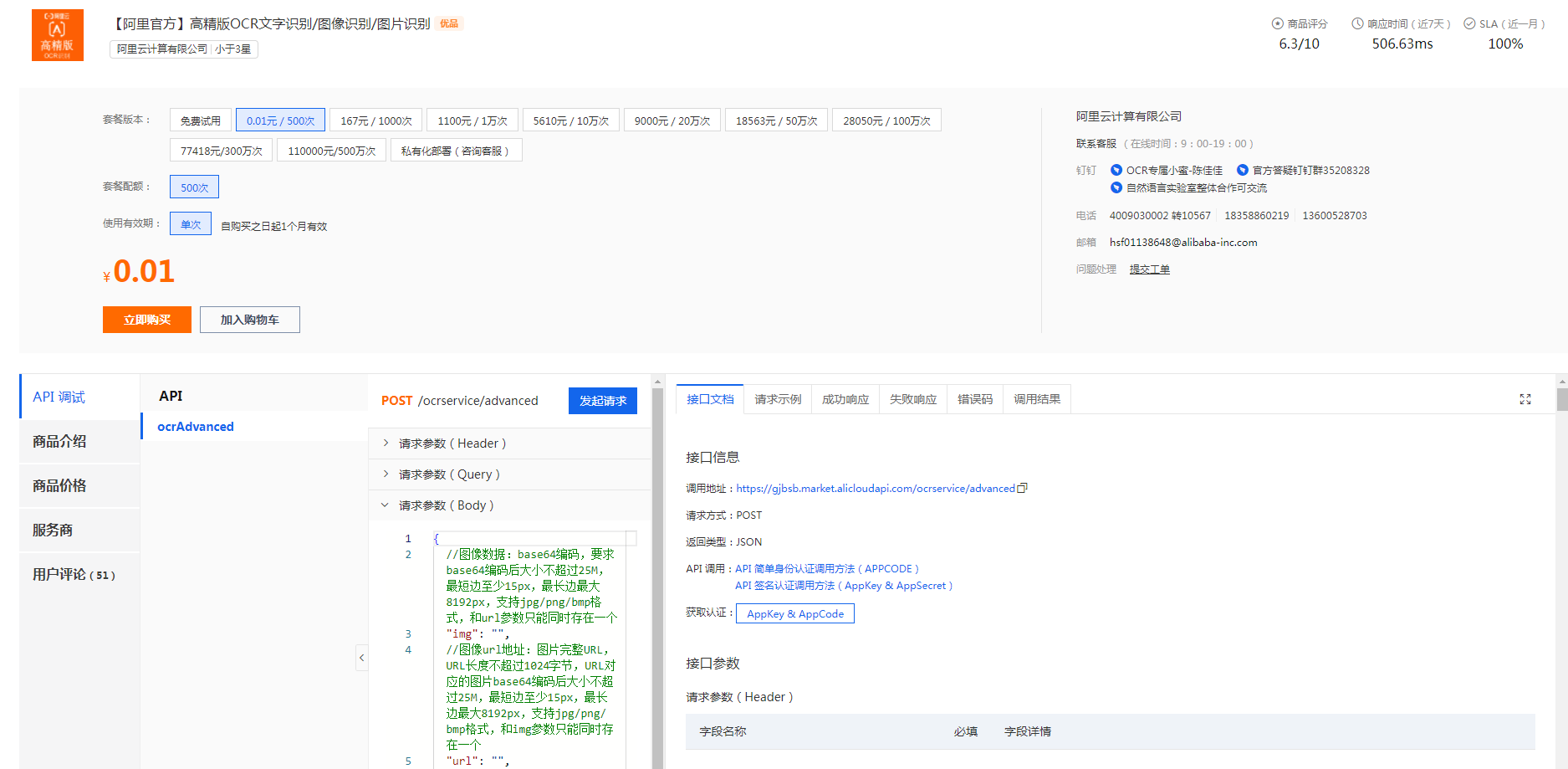The width and height of the screenshot is (1568, 769).
Task: Click the 立即购买 buy now button
Action: 147,320
